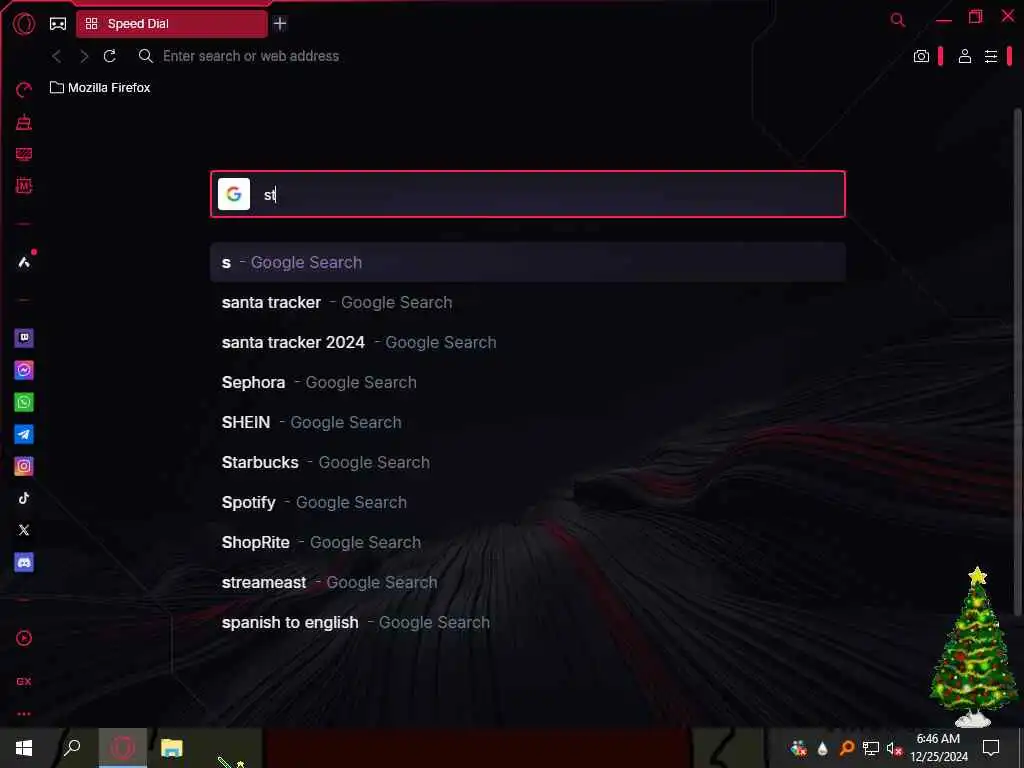This screenshot has width=1024, height=768.
Task: Click Opera GX taskbar icon
Action: coord(123,748)
